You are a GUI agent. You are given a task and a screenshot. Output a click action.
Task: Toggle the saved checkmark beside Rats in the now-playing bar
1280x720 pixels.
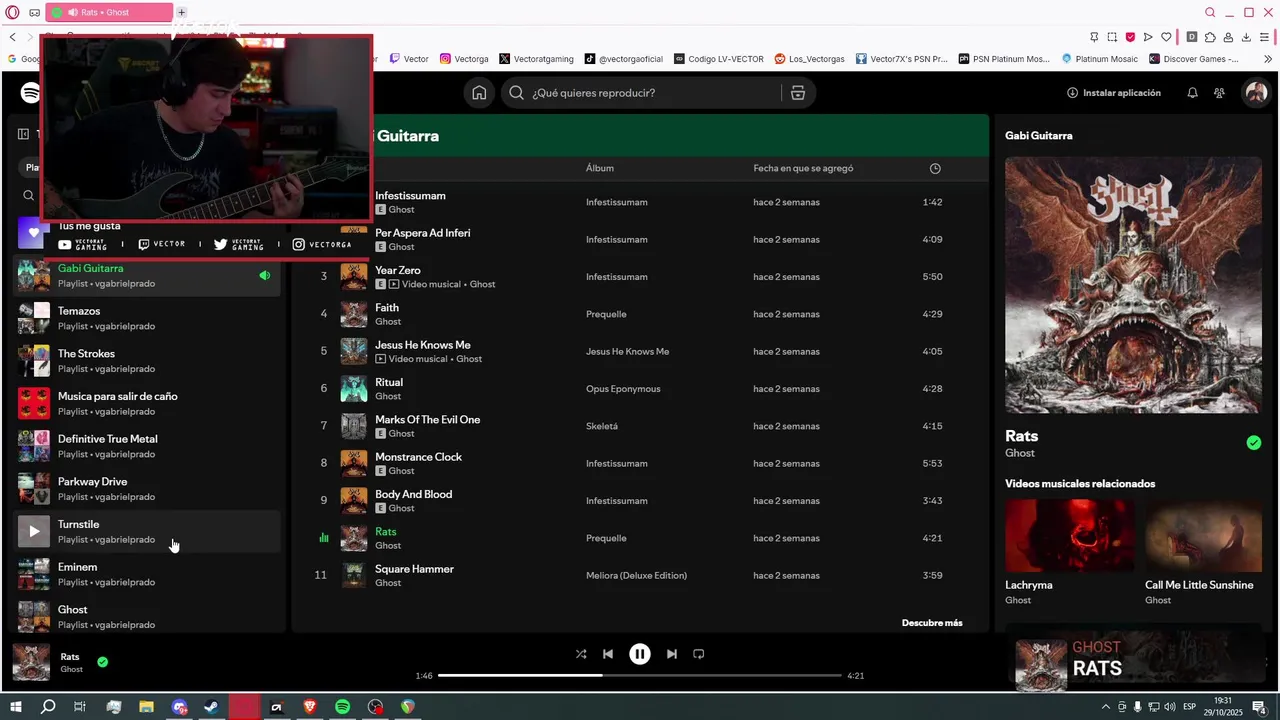pyautogui.click(x=102, y=662)
